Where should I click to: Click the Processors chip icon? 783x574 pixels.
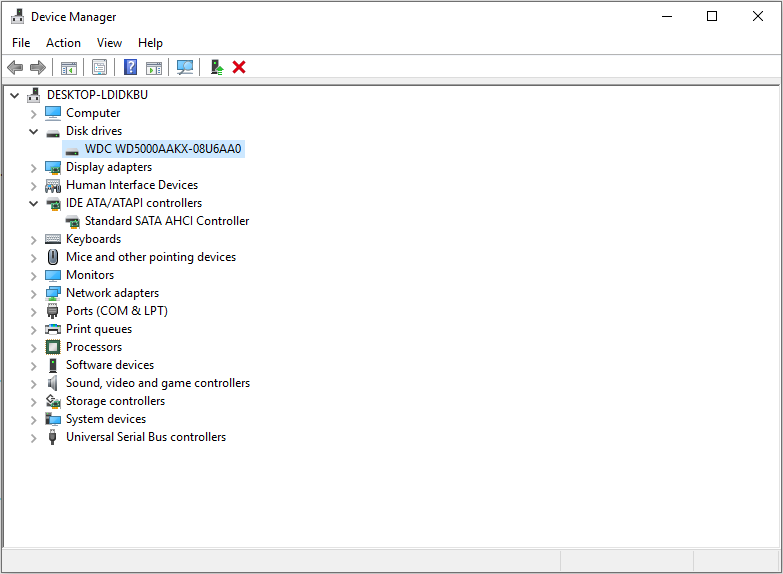point(53,347)
